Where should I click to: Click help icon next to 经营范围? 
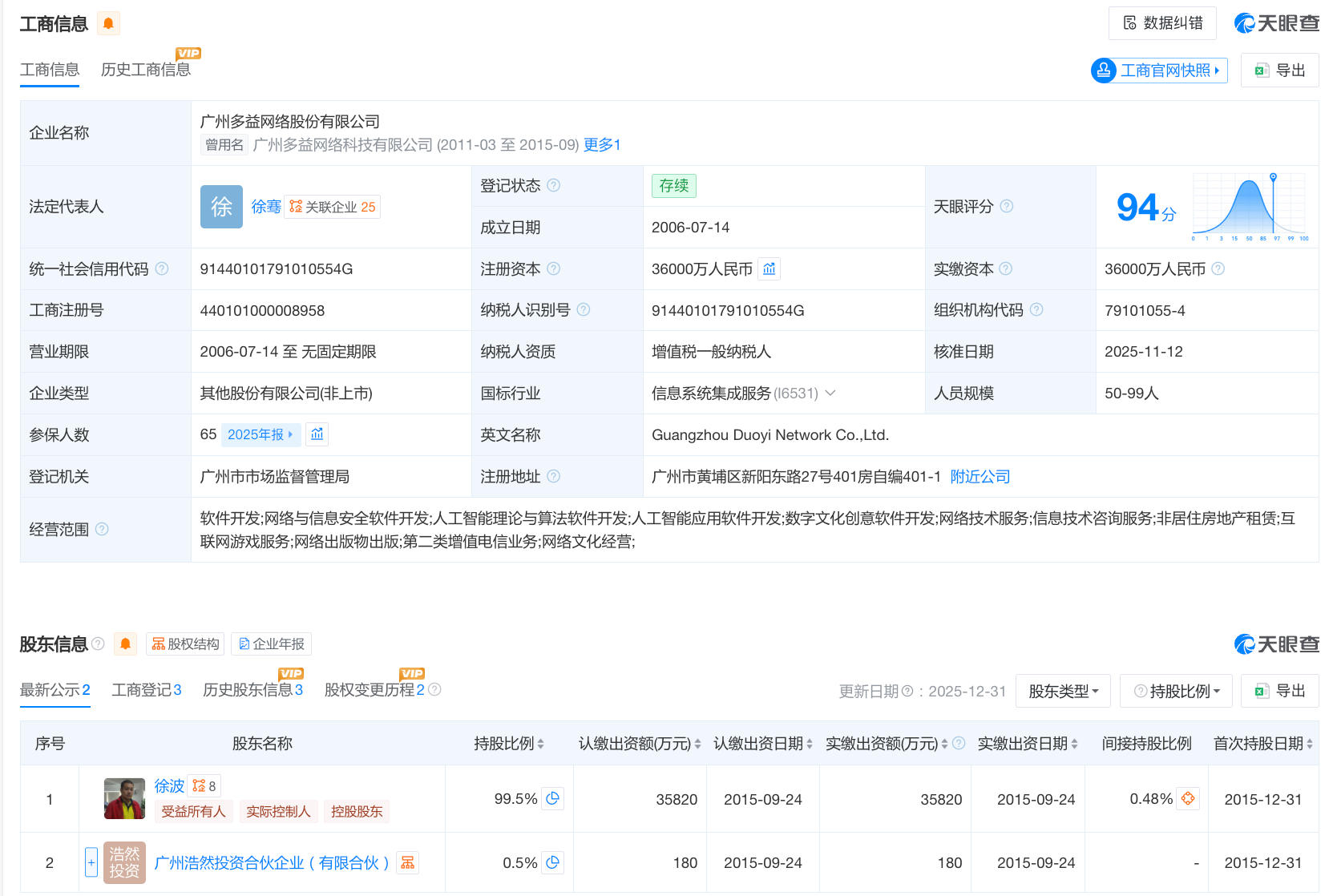pyautogui.click(x=102, y=529)
